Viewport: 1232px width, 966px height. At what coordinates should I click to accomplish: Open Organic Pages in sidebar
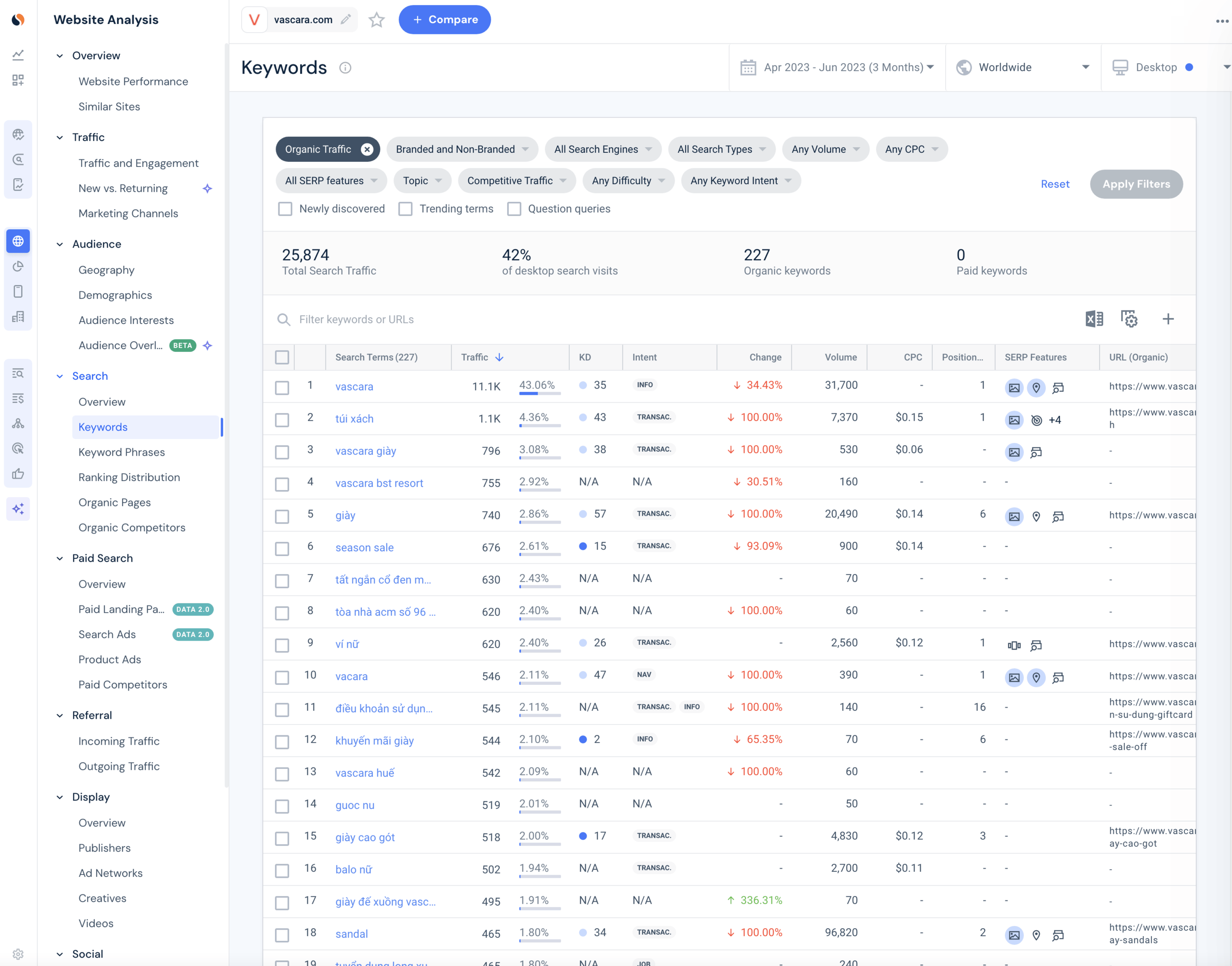point(114,503)
